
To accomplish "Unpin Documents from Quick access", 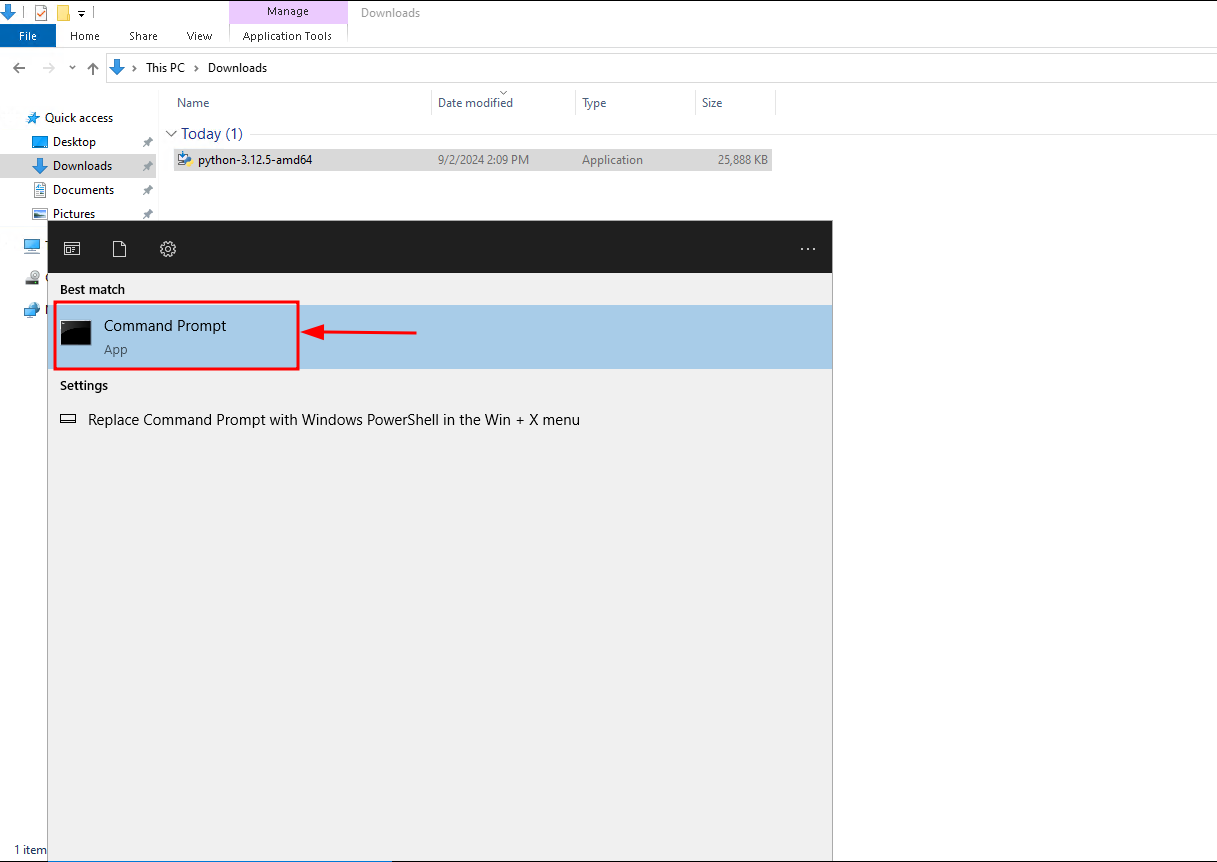I will 147,190.
